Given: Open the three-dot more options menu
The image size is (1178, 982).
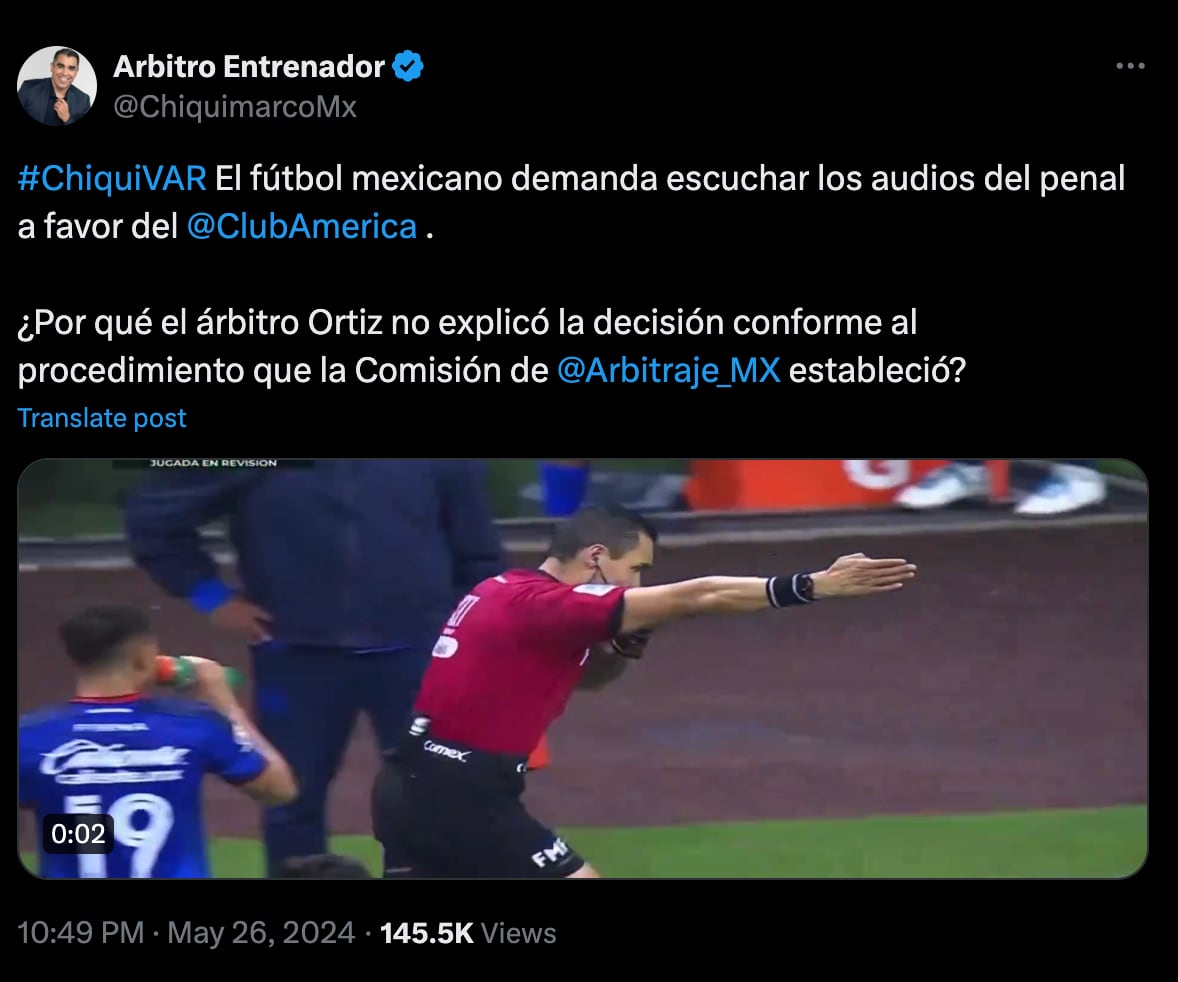Looking at the screenshot, I should tap(1130, 66).
